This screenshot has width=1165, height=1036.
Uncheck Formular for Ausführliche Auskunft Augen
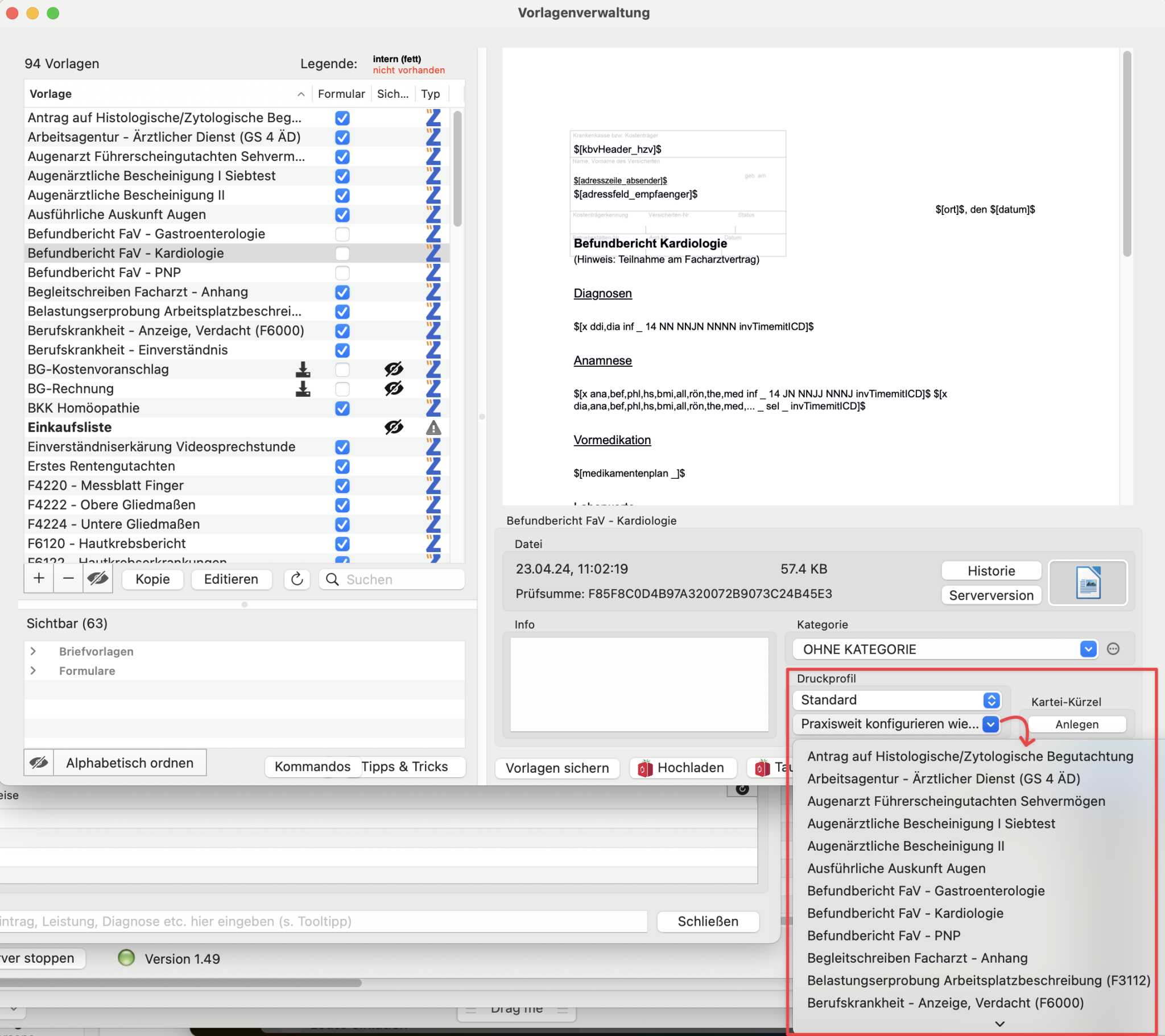342,215
